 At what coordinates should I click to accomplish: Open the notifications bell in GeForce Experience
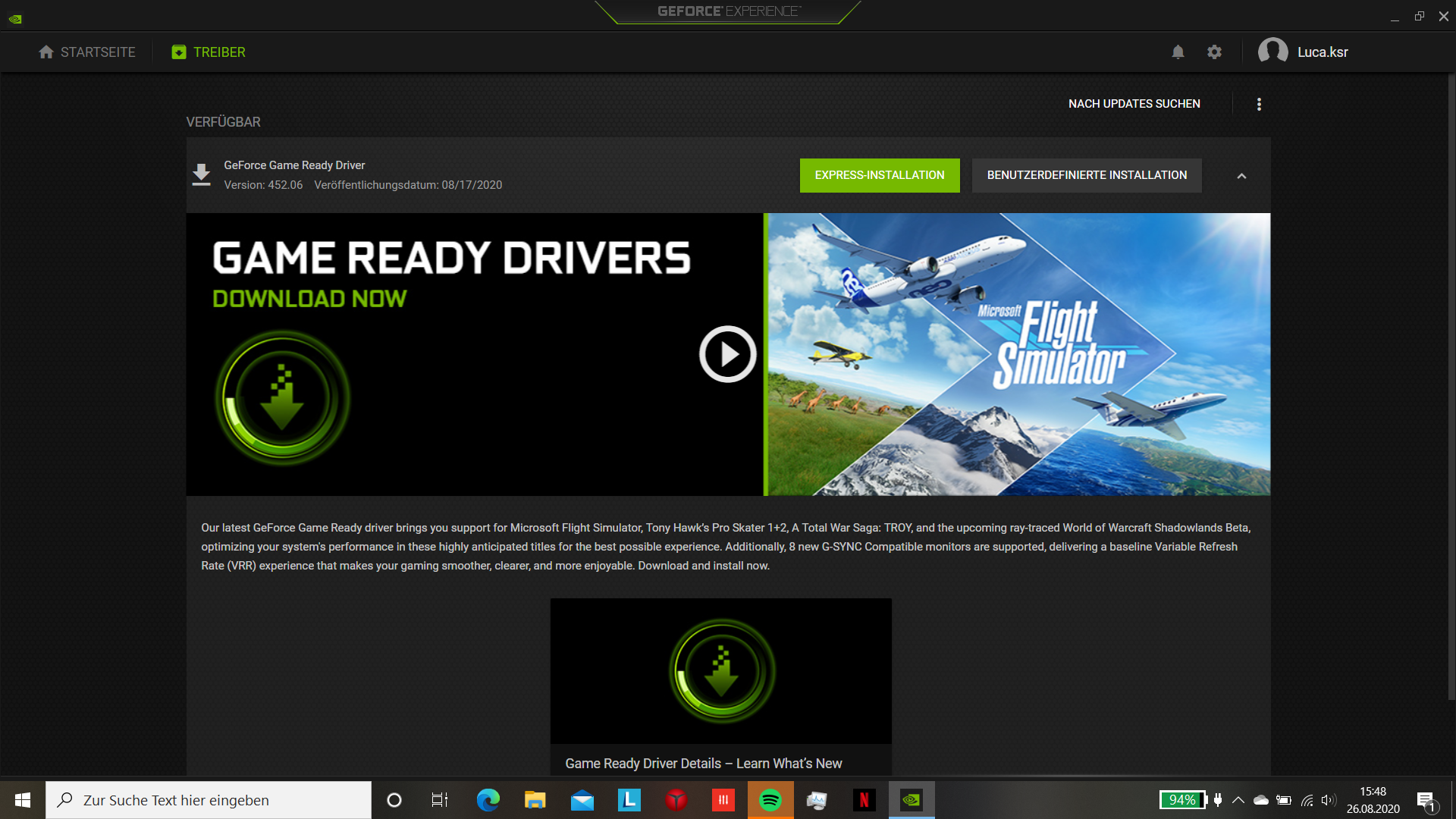[x=1178, y=52]
